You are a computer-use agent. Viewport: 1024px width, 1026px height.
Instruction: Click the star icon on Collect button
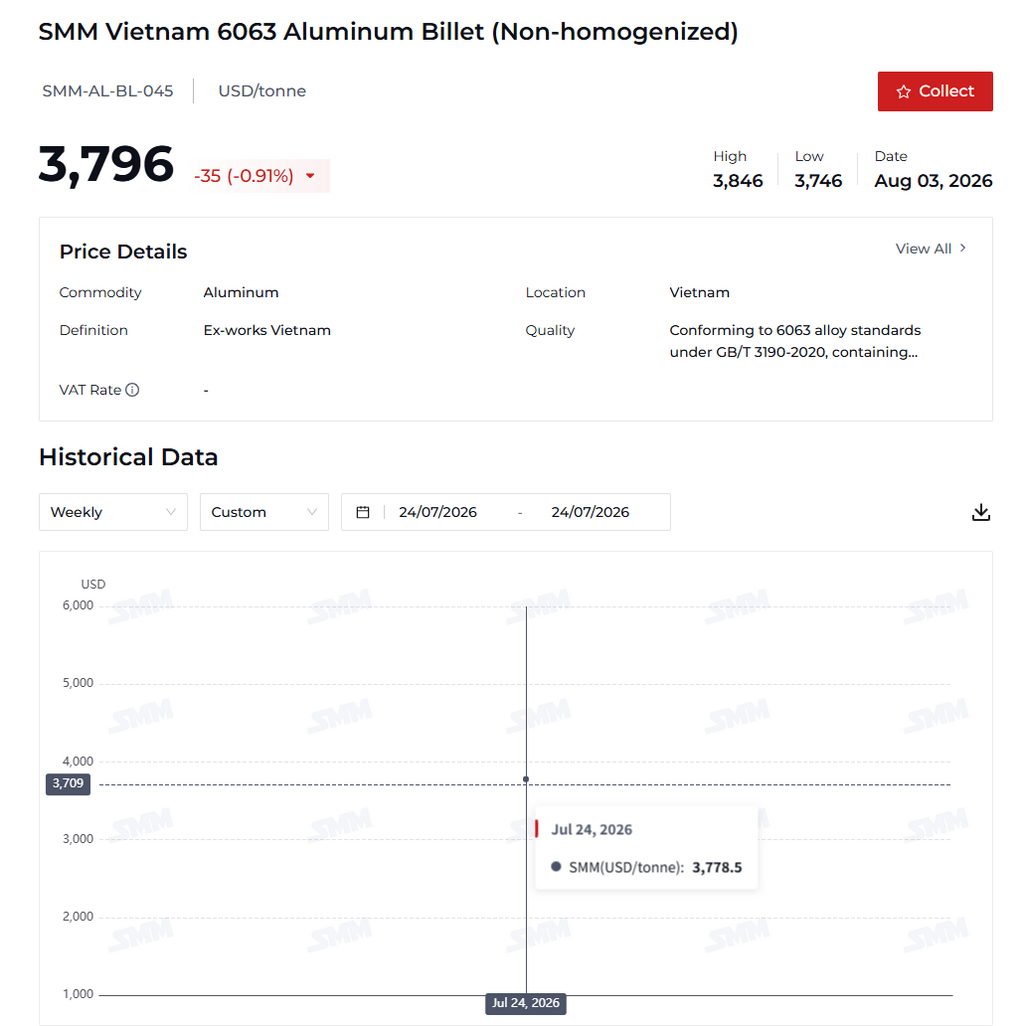(903, 92)
